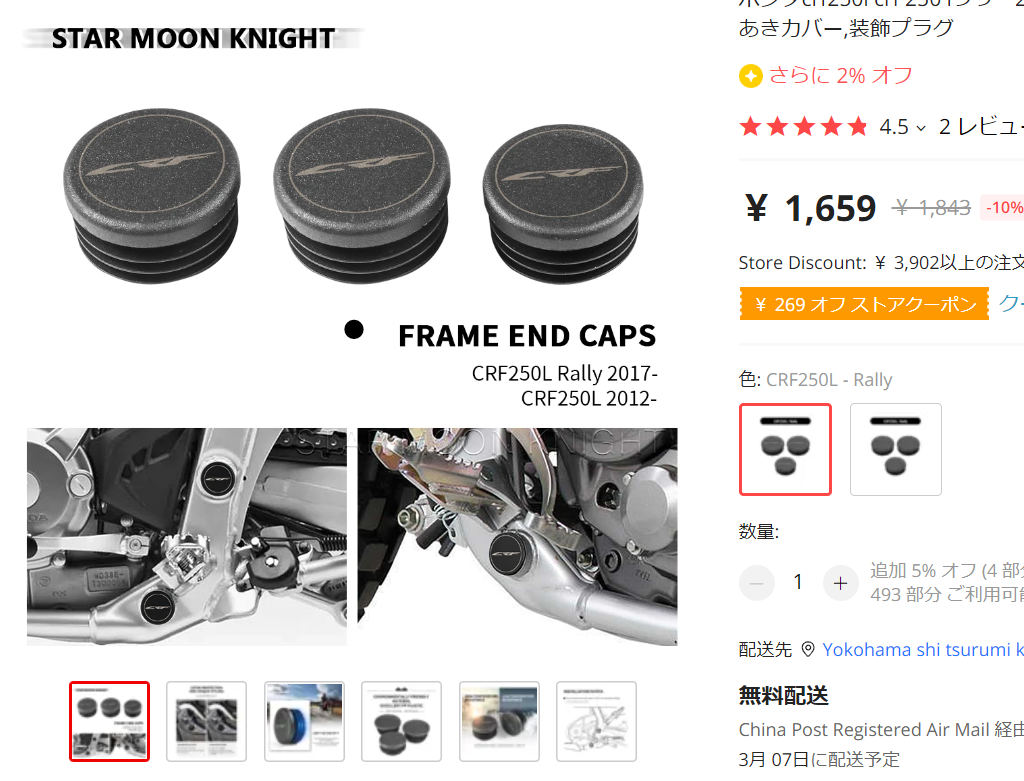Click the quantity value field
Screen dimensions: 1024x781
(x=798, y=582)
